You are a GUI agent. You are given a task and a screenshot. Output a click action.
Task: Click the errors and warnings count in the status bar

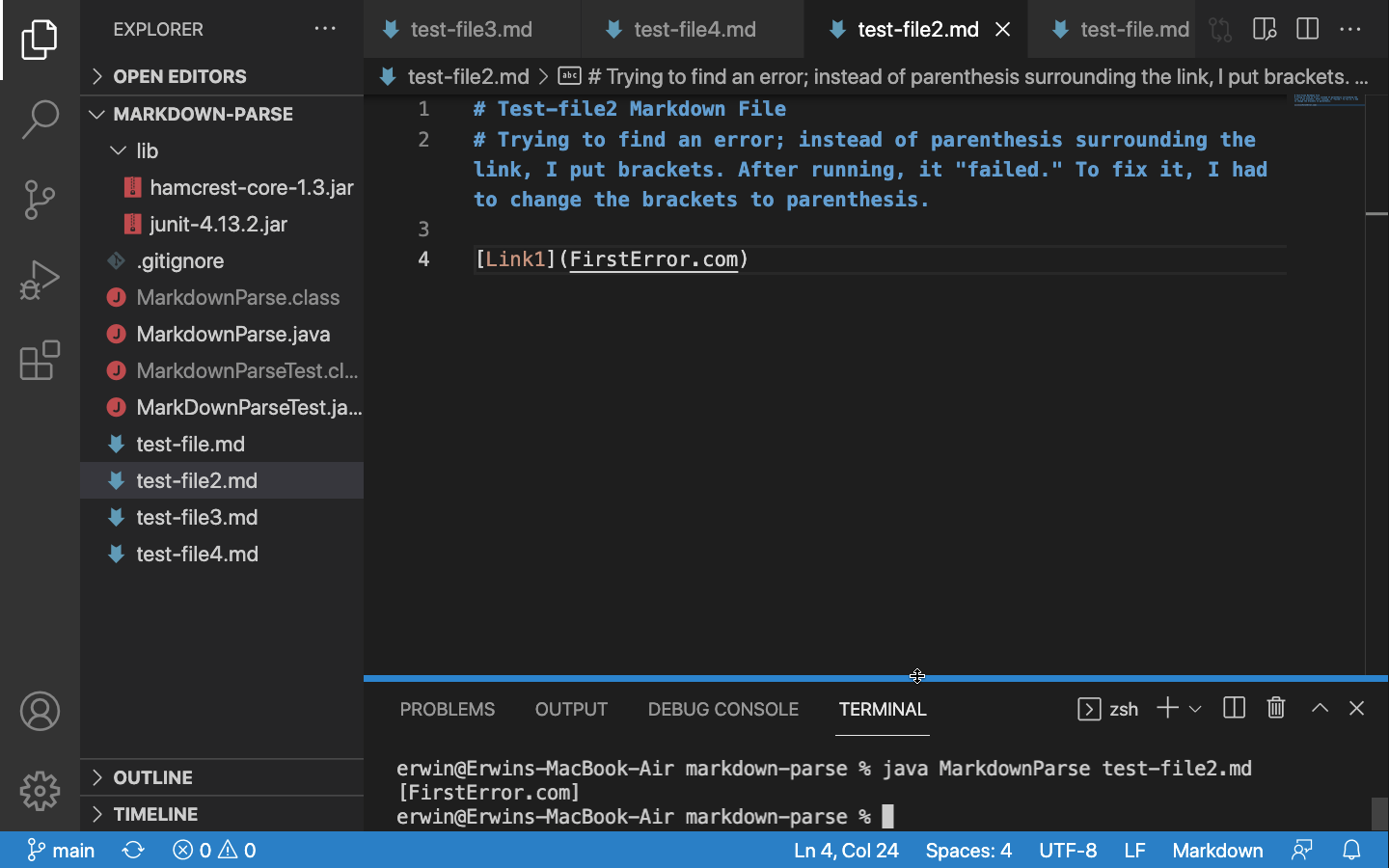pos(214,850)
